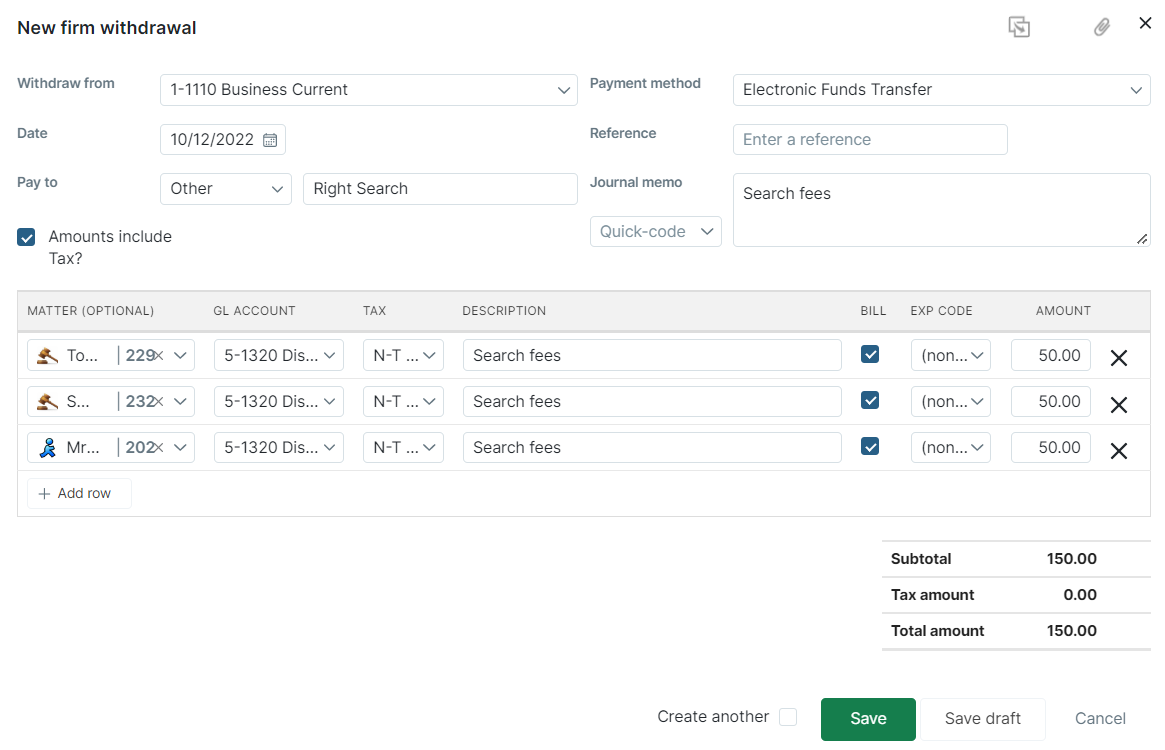Click the gavel icon for matter 232

point(48,401)
